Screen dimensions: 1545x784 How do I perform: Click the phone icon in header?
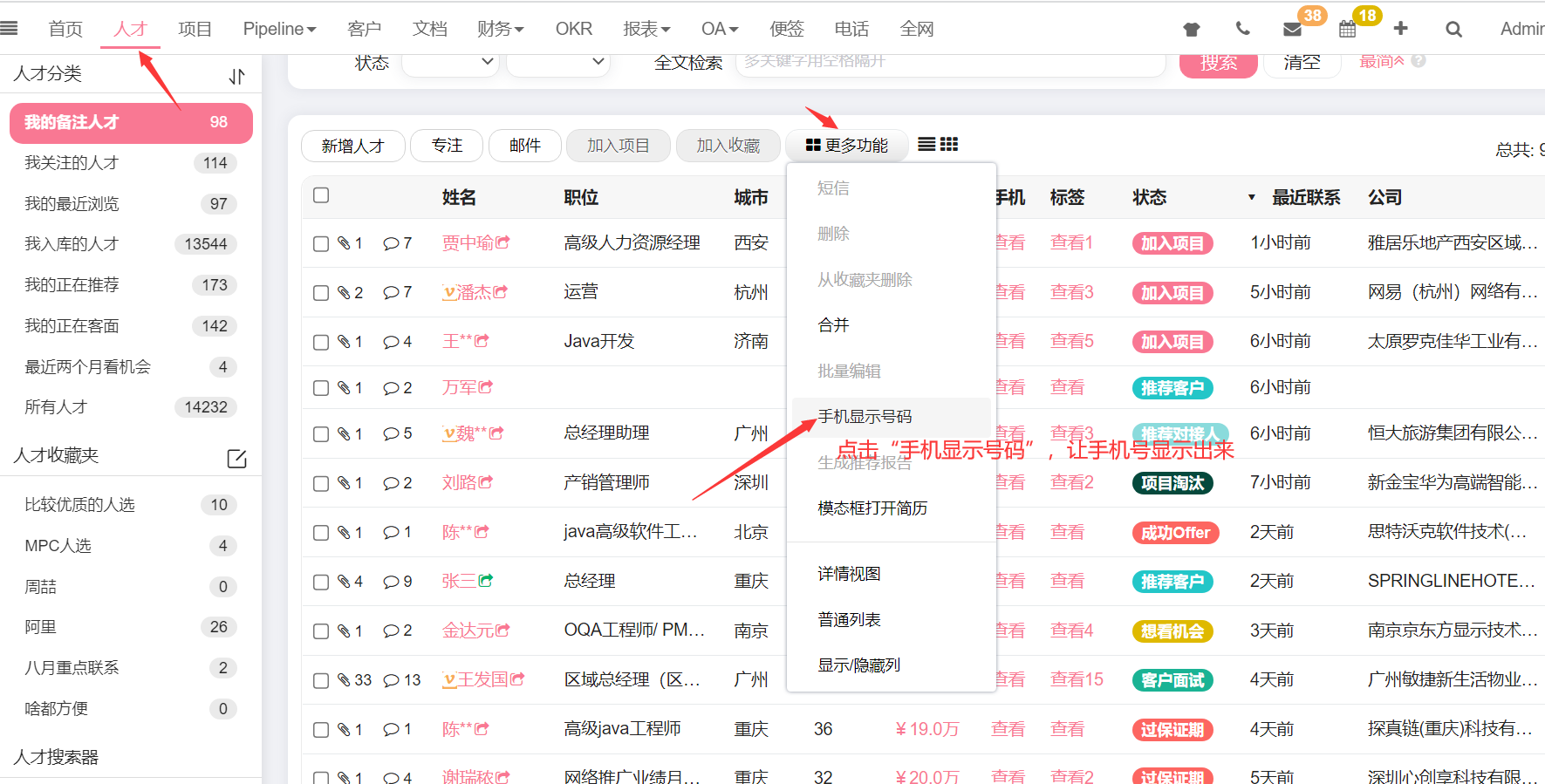coord(1243,29)
